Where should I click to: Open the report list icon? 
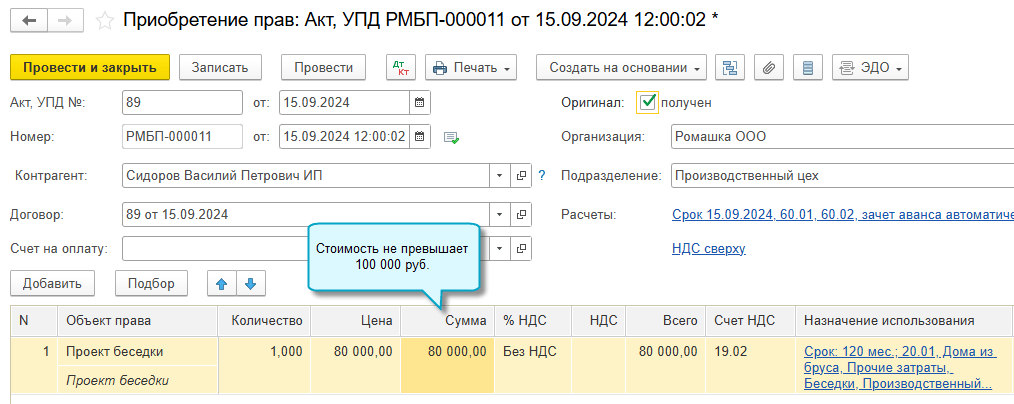click(808, 67)
